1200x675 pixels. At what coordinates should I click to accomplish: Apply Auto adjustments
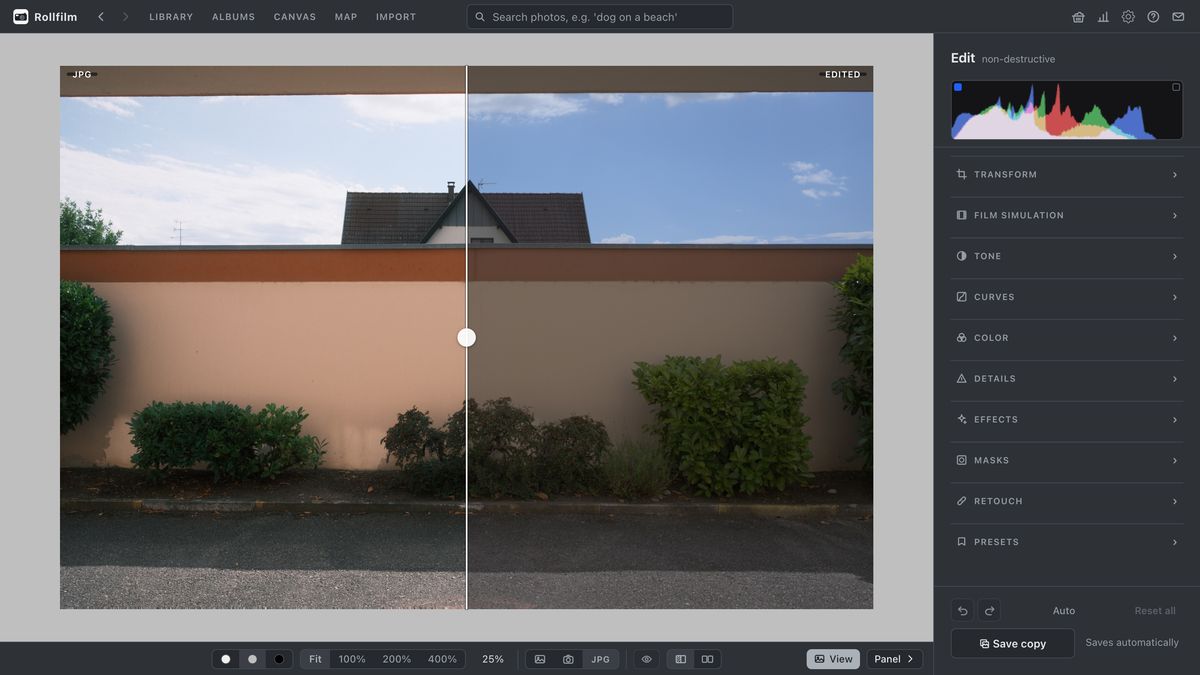1064,611
